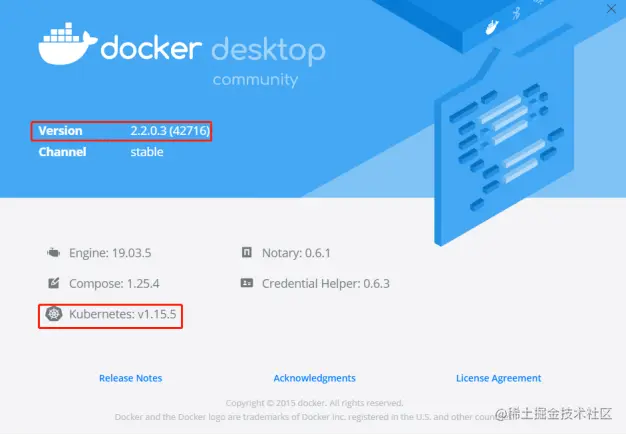Click the 'Kubernetes: v1.15.5' text
626x435 pixels.
pyautogui.click(x=123, y=314)
